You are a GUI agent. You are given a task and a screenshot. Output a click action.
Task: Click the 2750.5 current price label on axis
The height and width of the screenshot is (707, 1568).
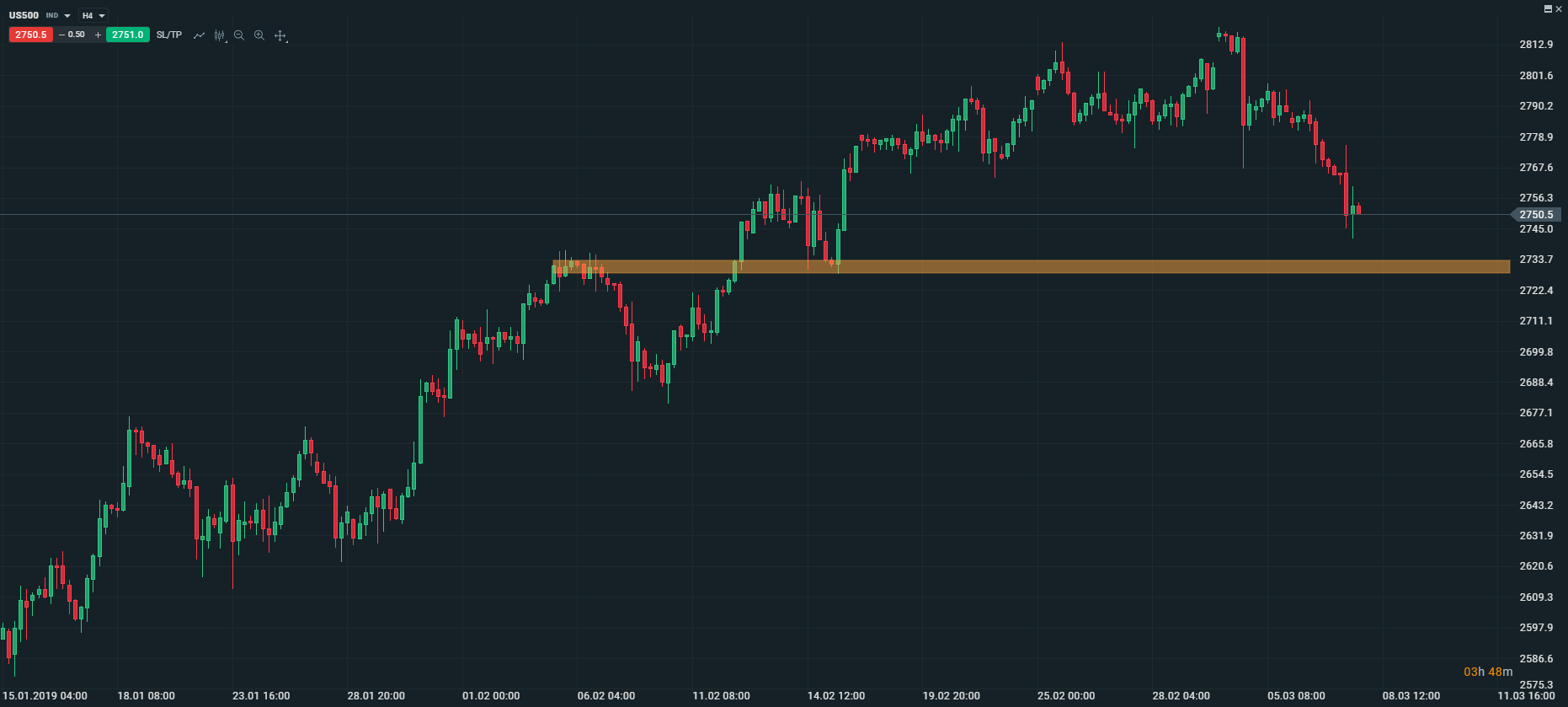point(1536,215)
